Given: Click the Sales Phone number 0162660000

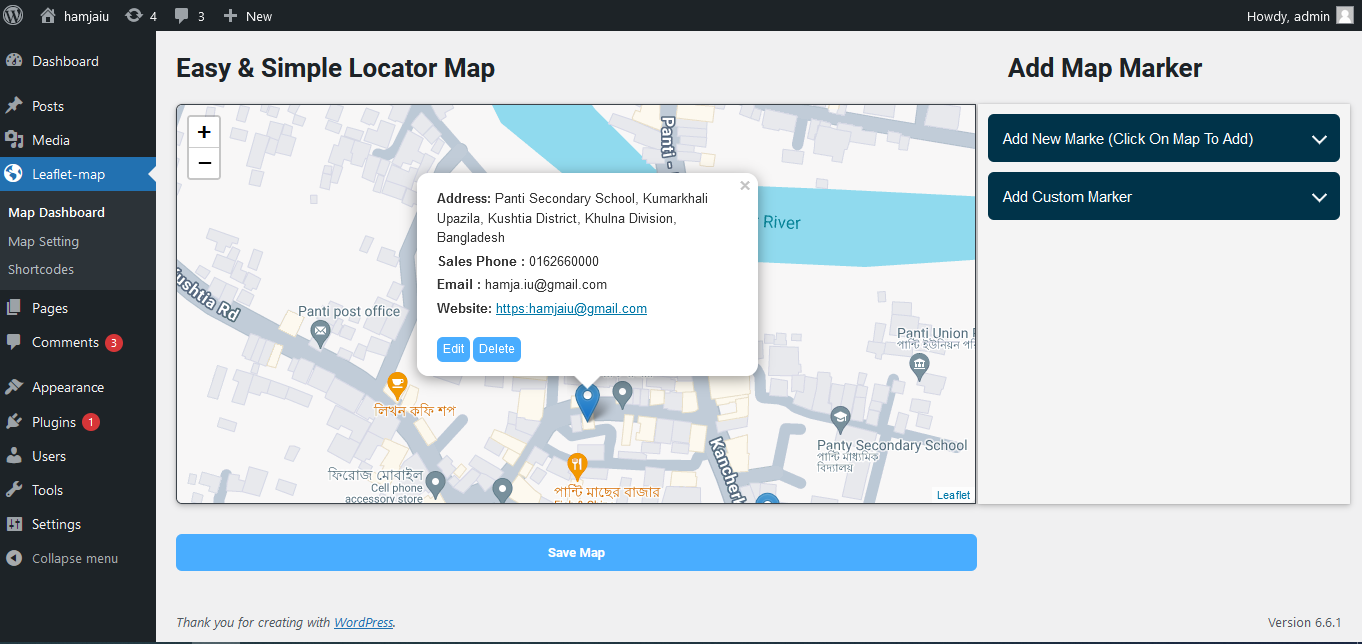Looking at the screenshot, I should [x=564, y=261].
